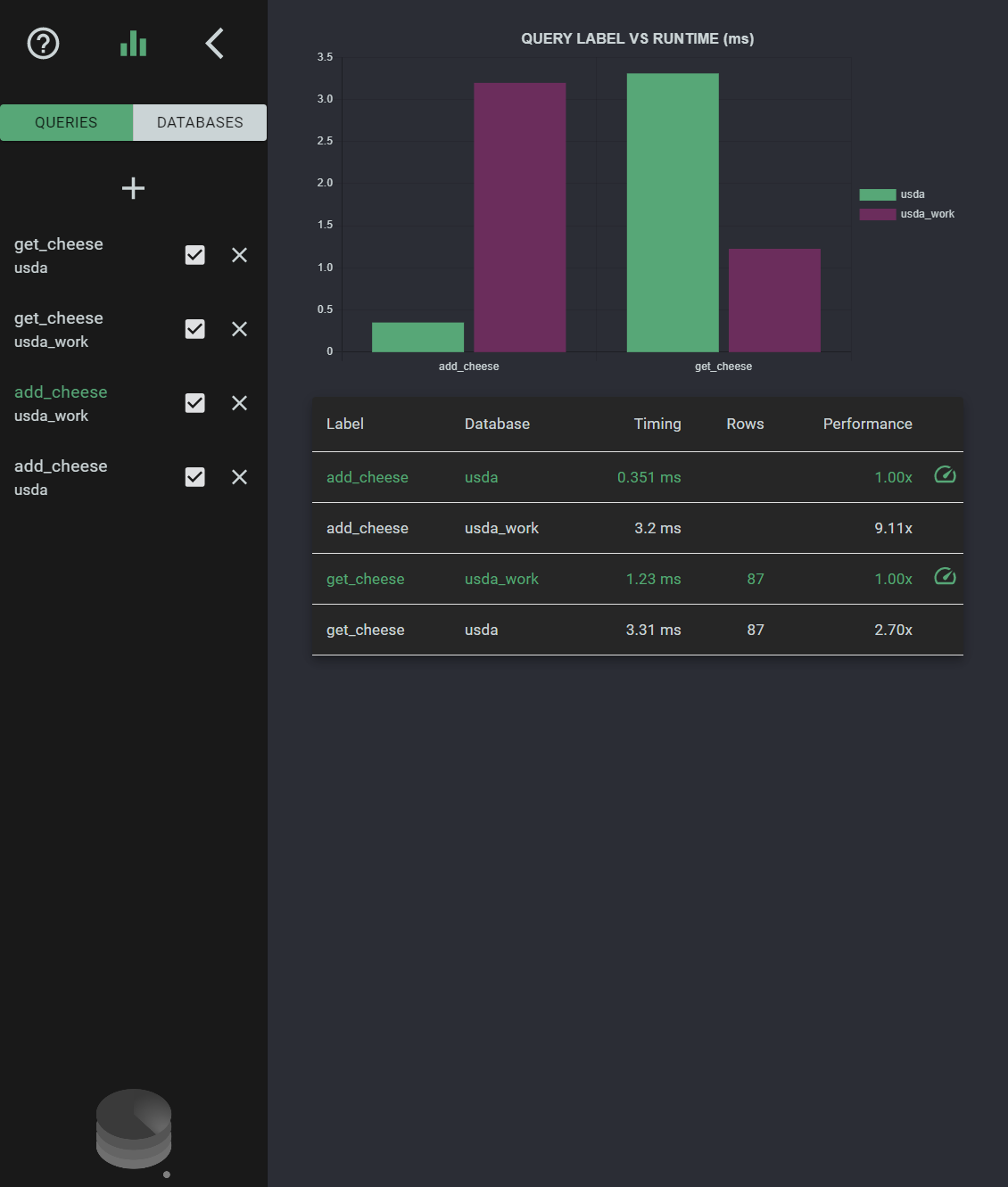
Task: Click the chart title QUERY LABEL VS RUNTIME
Action: 638,38
